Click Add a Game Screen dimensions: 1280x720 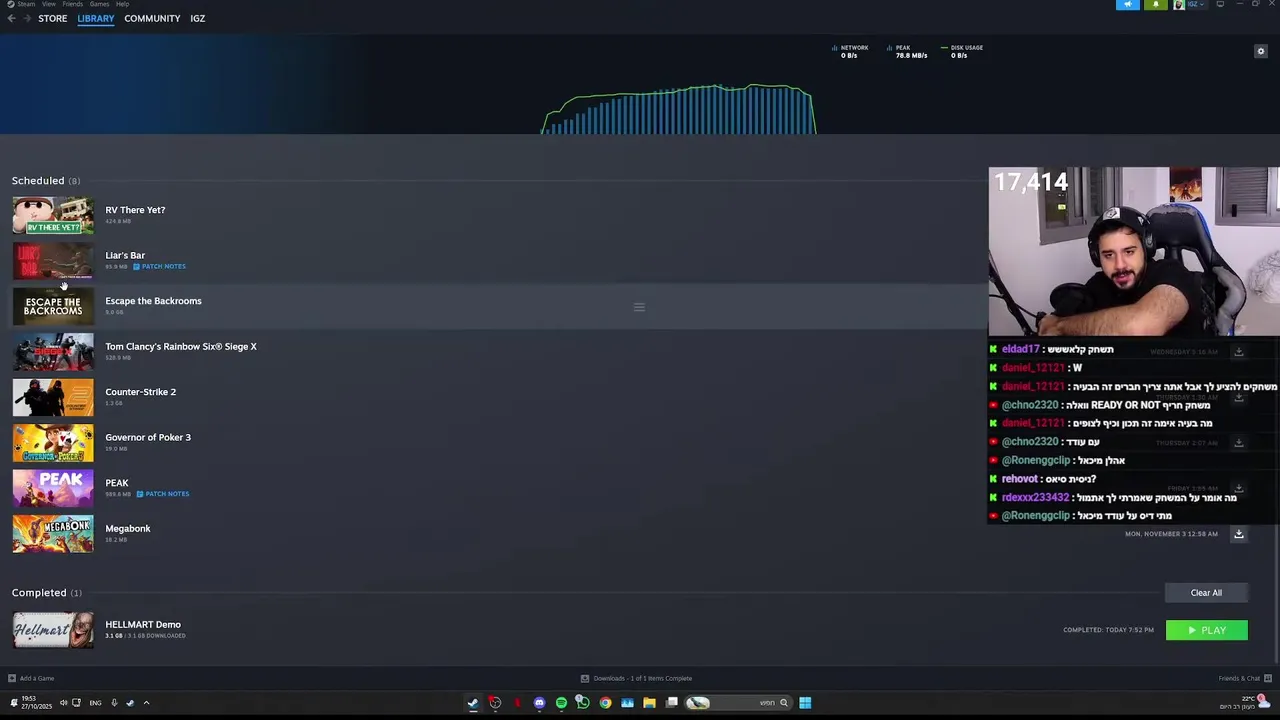(x=31, y=678)
